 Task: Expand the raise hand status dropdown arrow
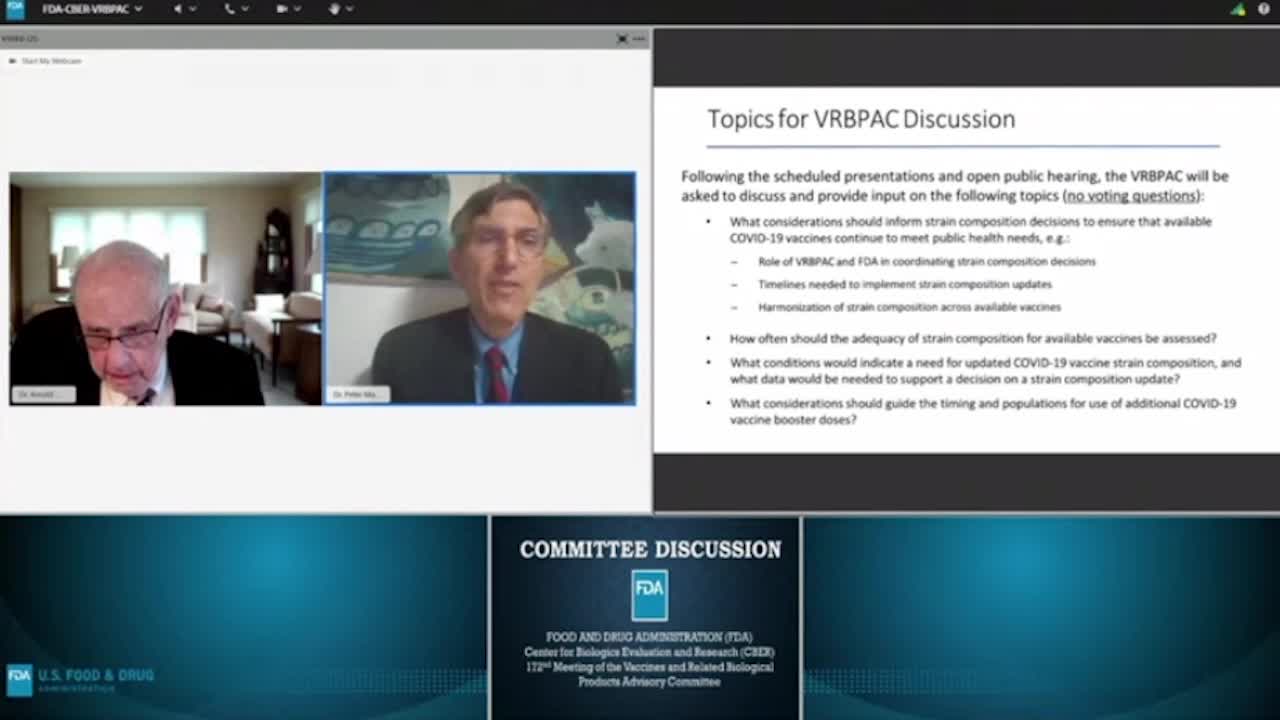(x=350, y=9)
